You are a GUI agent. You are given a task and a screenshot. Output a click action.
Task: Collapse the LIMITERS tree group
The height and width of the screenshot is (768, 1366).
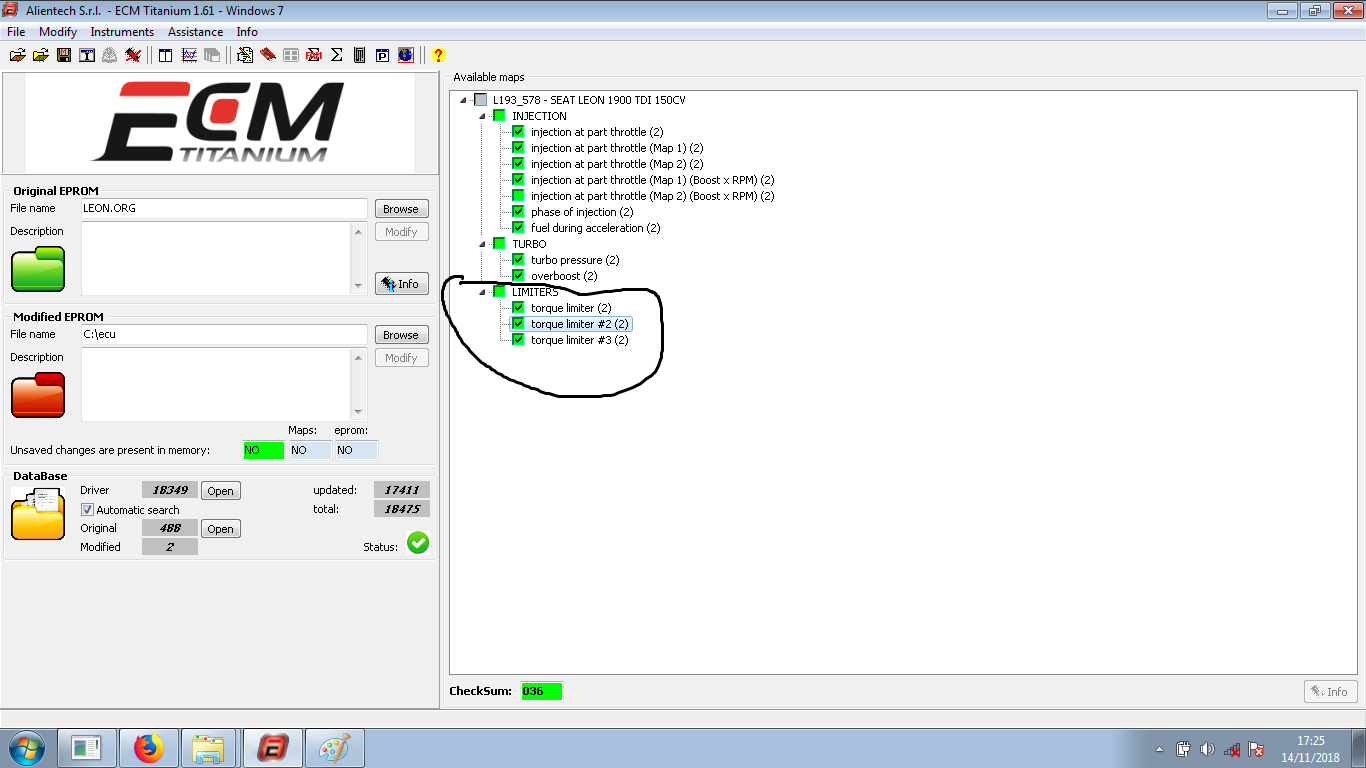tap(482, 292)
